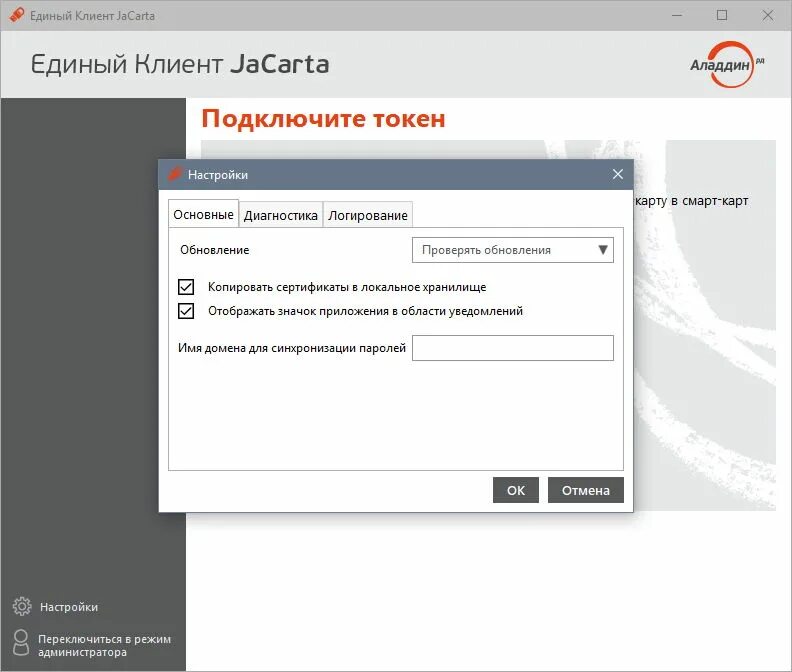Click the Имя домена для синхронизации паролей label
Screen dimensions: 792x672
(x=291, y=348)
